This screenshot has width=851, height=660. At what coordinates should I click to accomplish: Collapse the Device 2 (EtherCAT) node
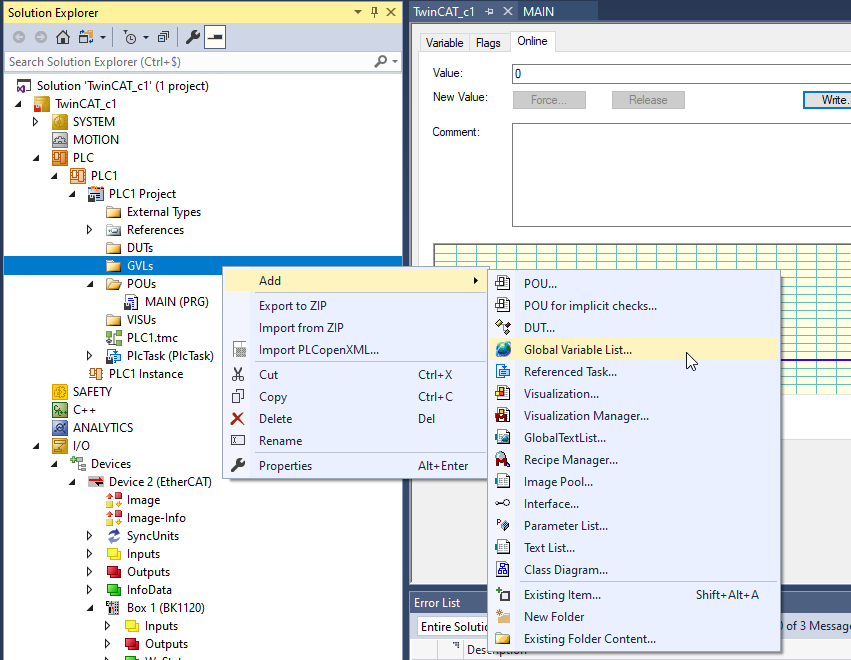70,481
